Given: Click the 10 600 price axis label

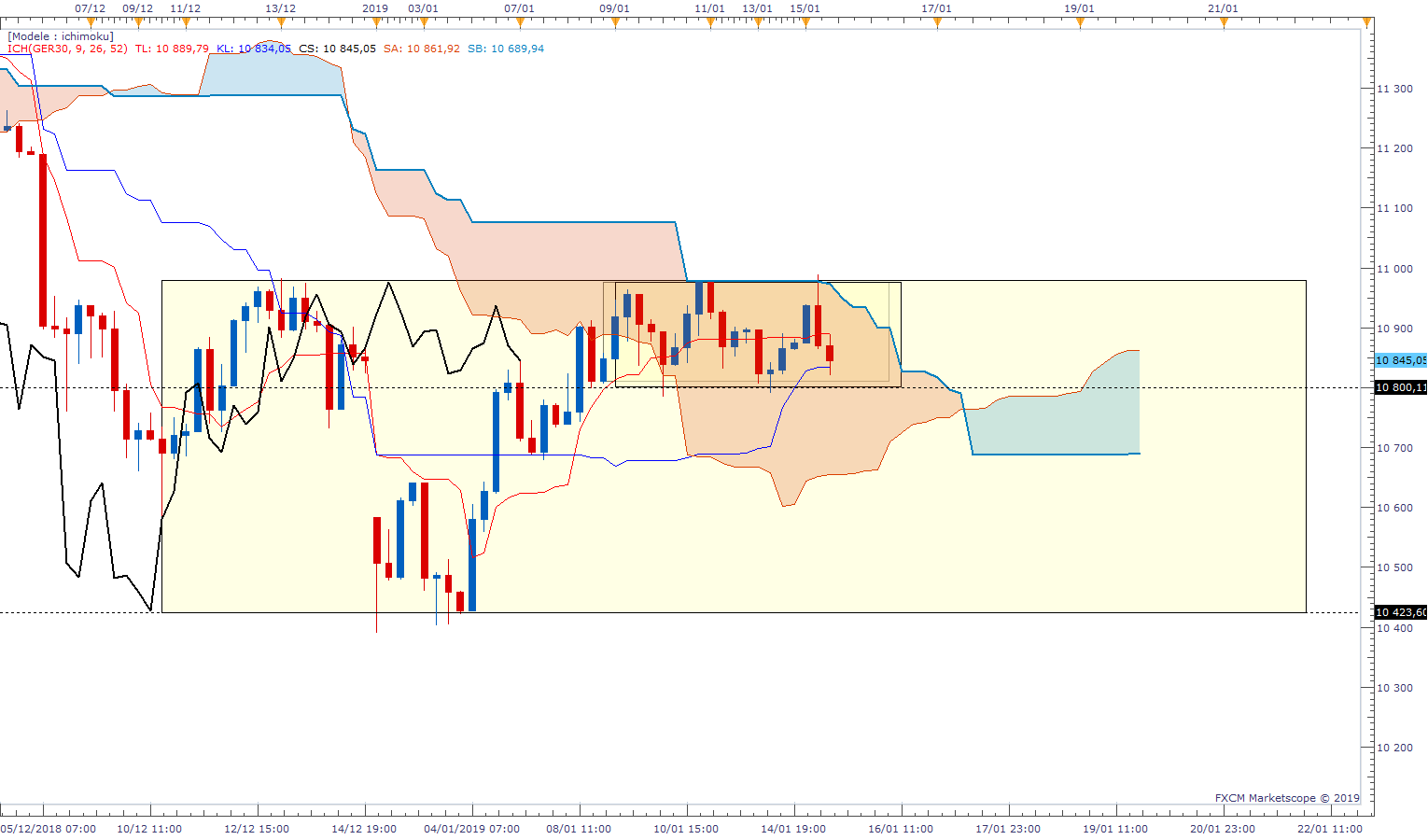Looking at the screenshot, I should [x=1395, y=508].
